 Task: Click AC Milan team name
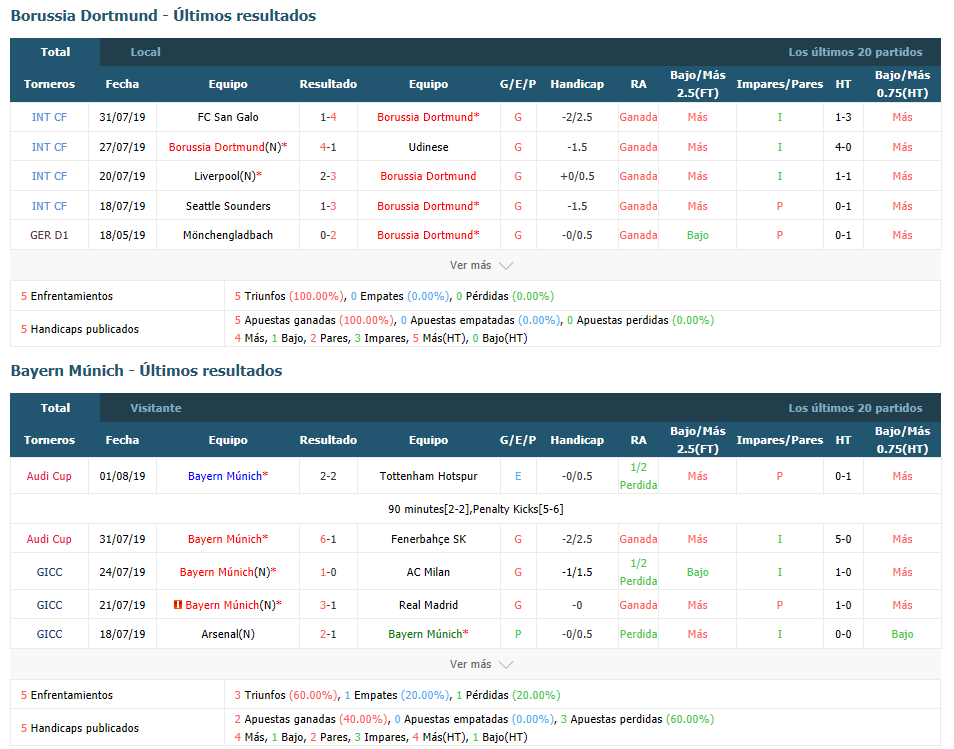point(428,572)
